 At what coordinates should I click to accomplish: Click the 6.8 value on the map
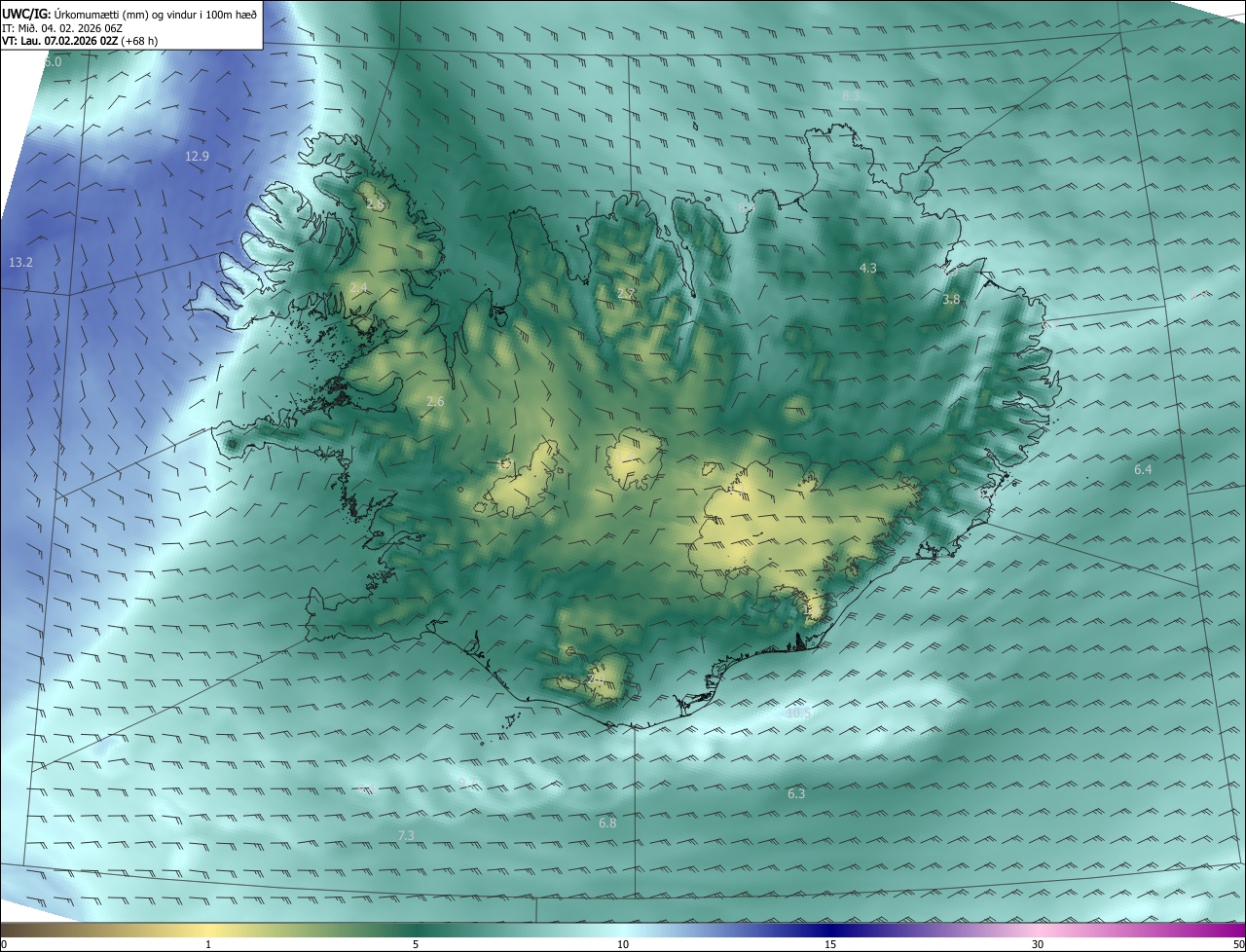click(607, 824)
